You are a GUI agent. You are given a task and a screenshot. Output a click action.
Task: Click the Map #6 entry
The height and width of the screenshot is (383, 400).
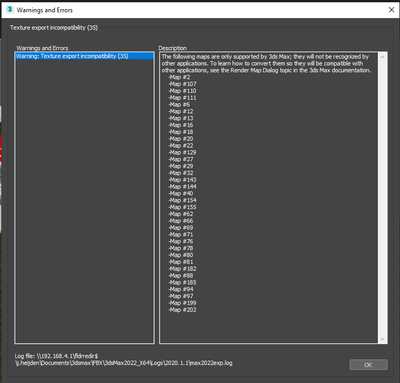[179, 104]
